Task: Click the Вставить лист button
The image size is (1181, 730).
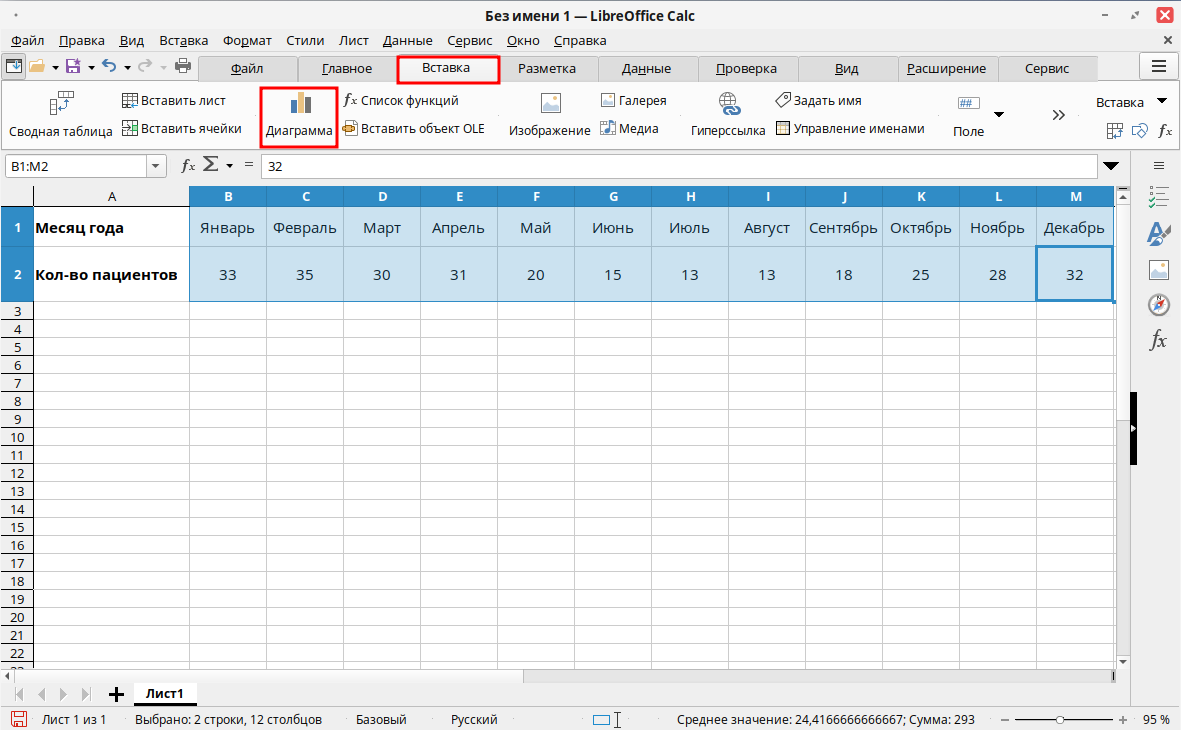Action: pyautogui.click(x=174, y=101)
